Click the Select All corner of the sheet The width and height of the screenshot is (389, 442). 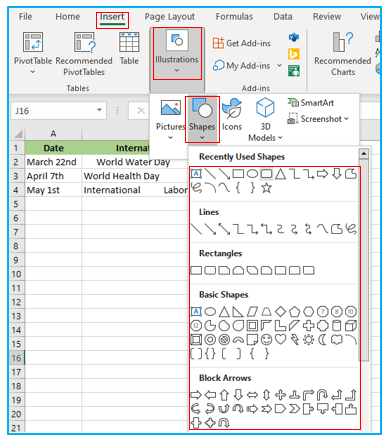[17, 134]
